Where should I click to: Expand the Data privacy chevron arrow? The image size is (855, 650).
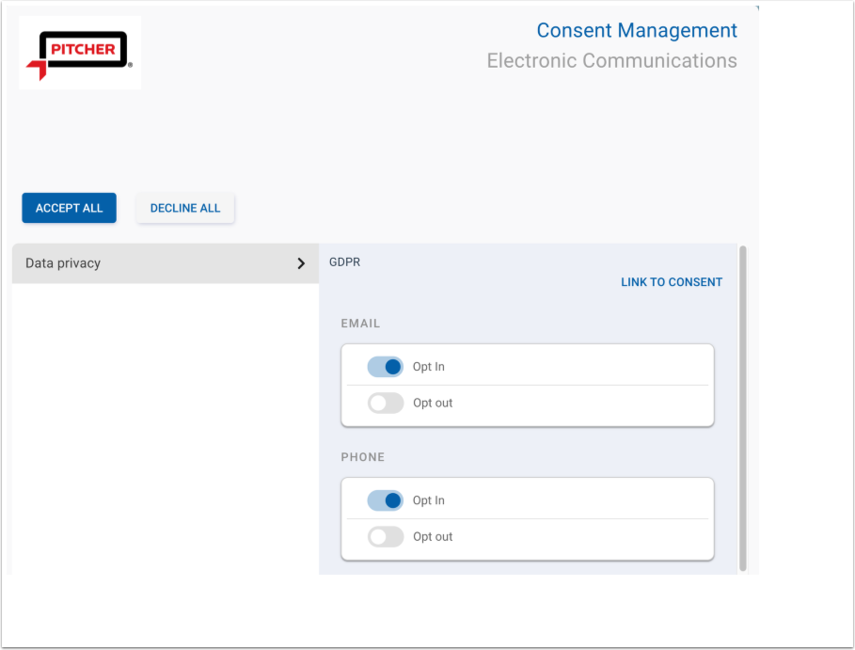pyautogui.click(x=301, y=264)
